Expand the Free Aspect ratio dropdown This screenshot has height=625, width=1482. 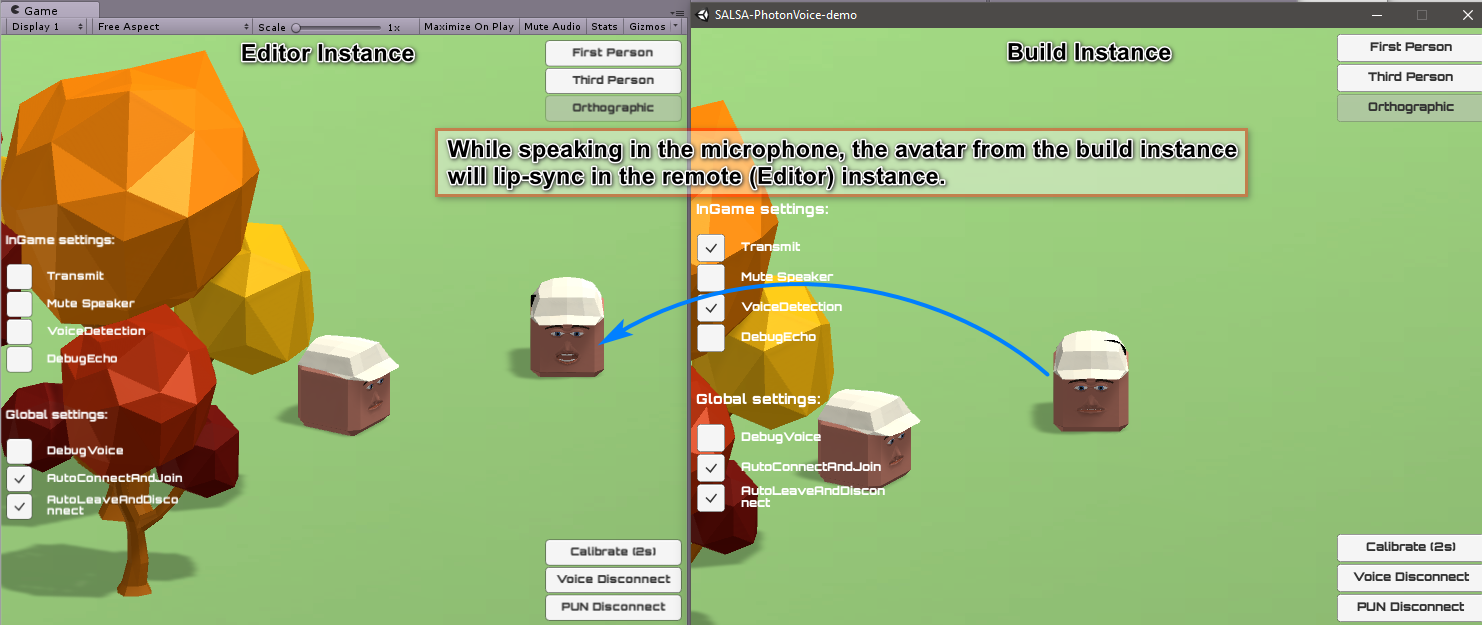[x=172, y=27]
